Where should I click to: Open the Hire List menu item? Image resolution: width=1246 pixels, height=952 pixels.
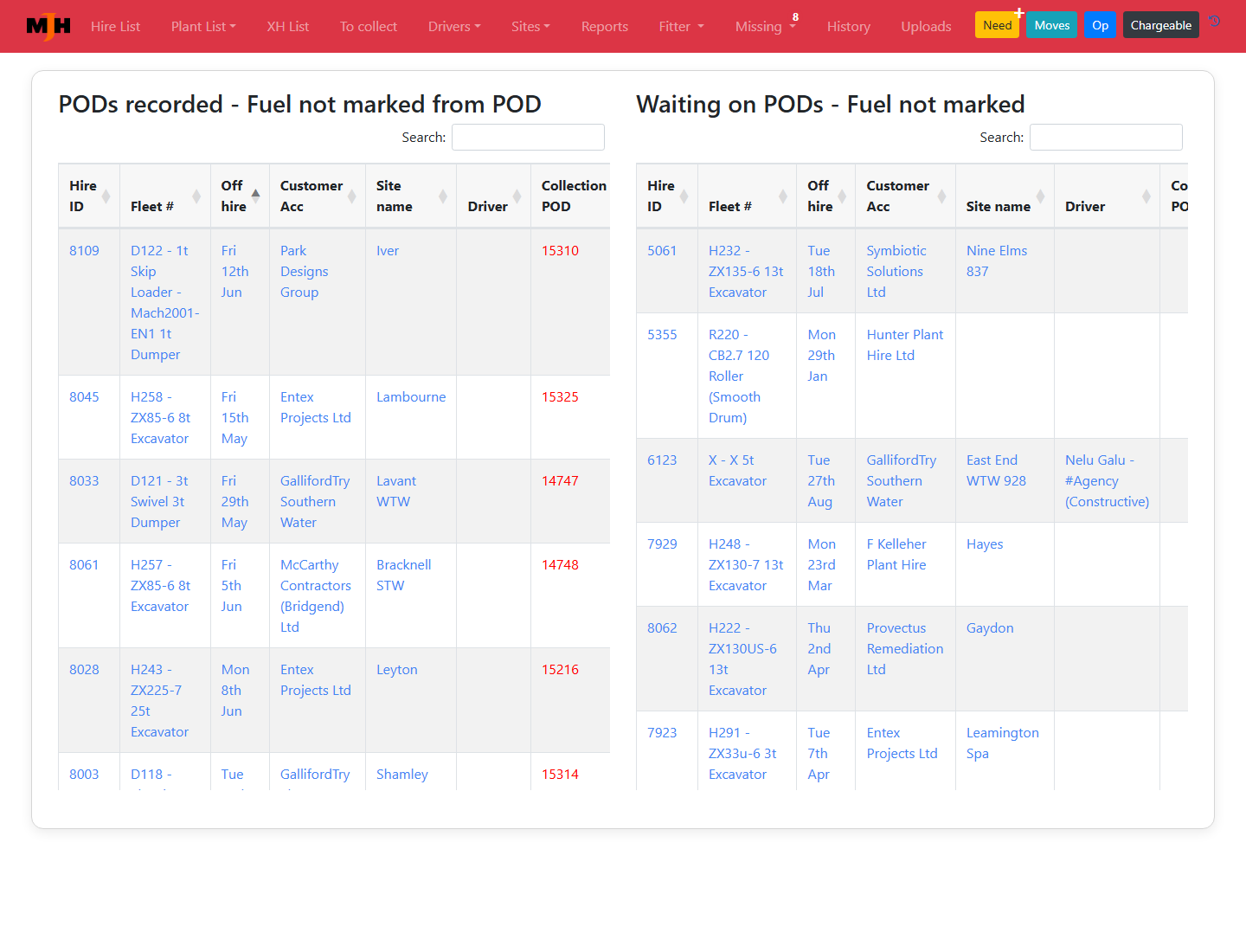(x=115, y=27)
